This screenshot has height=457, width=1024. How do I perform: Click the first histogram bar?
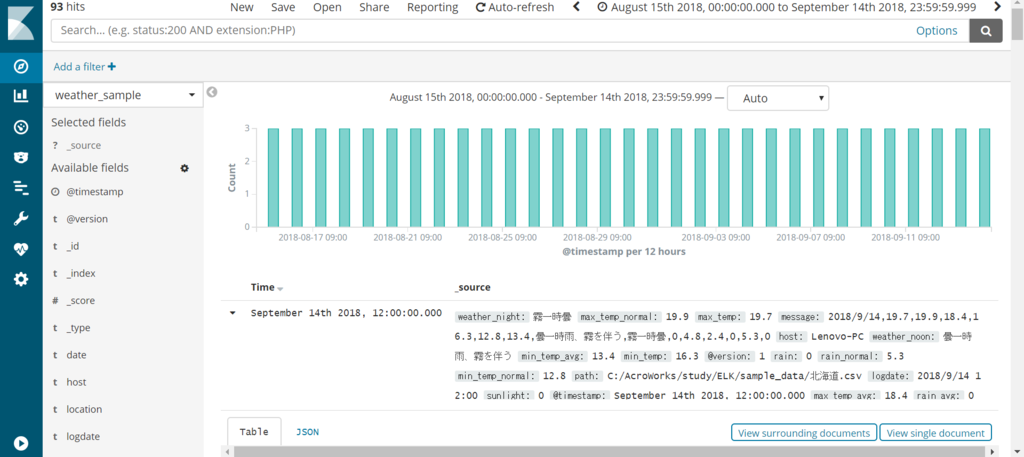[x=274, y=178]
